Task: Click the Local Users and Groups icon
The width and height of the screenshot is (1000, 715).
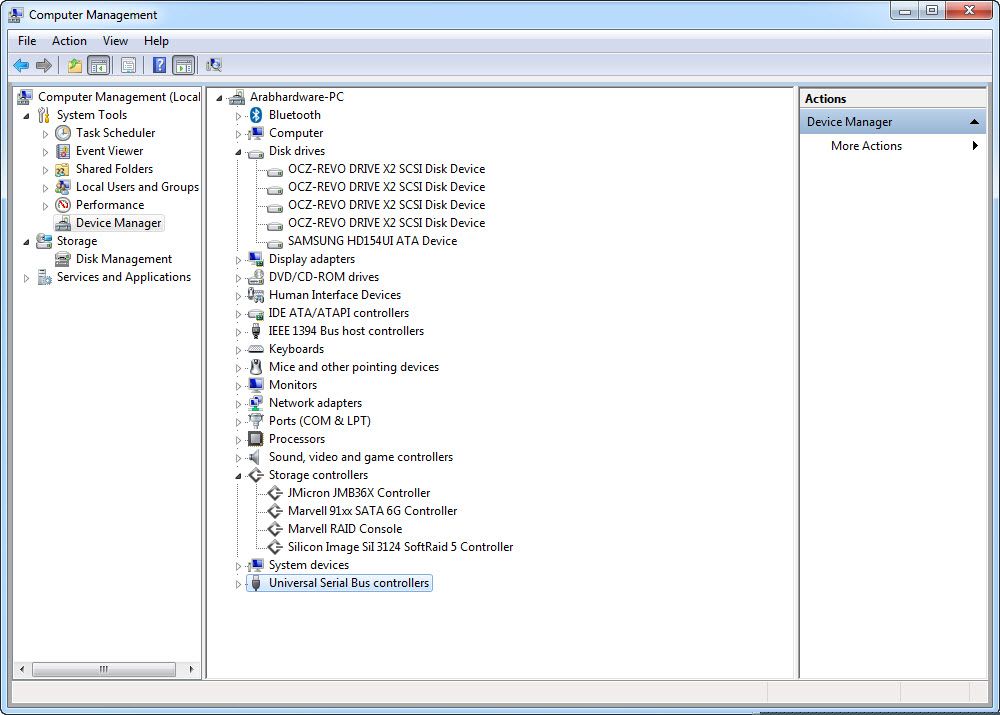Action: 62,187
